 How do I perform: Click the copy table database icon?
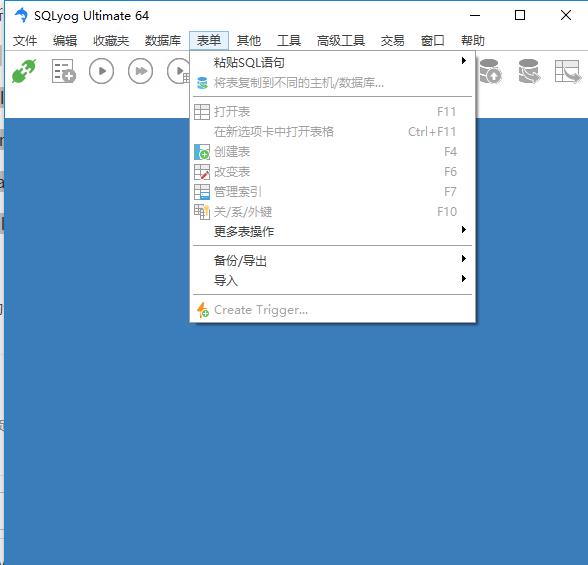coord(202,83)
